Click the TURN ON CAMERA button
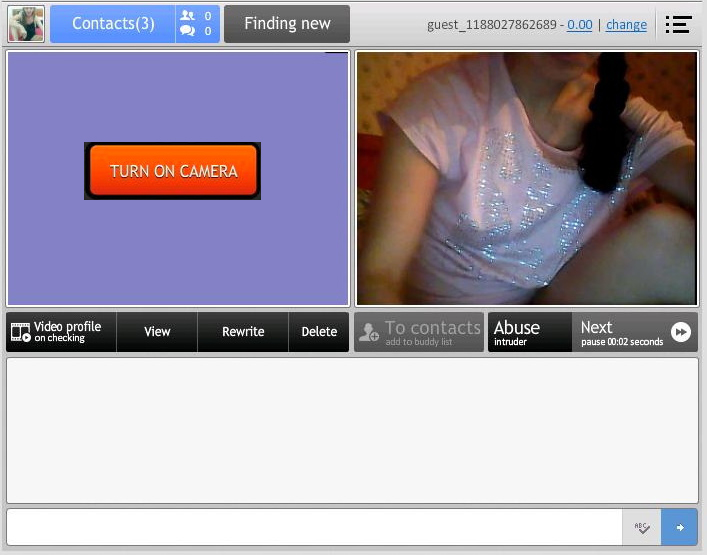 click(173, 171)
